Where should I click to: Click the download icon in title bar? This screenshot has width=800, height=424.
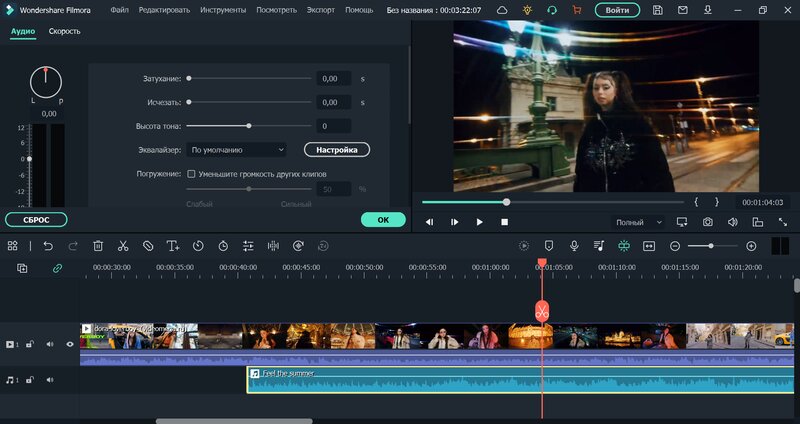708,10
